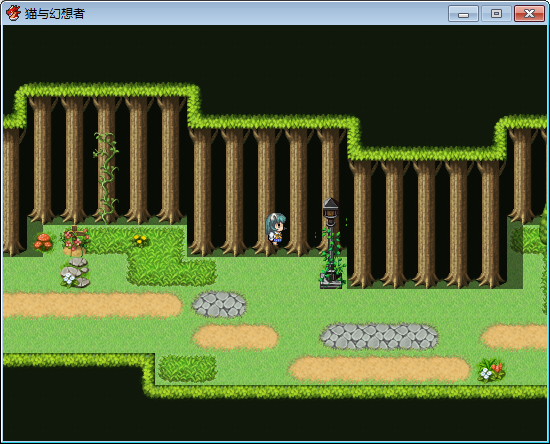Click the wooden signpost wrapped in red flowers

[75, 240]
